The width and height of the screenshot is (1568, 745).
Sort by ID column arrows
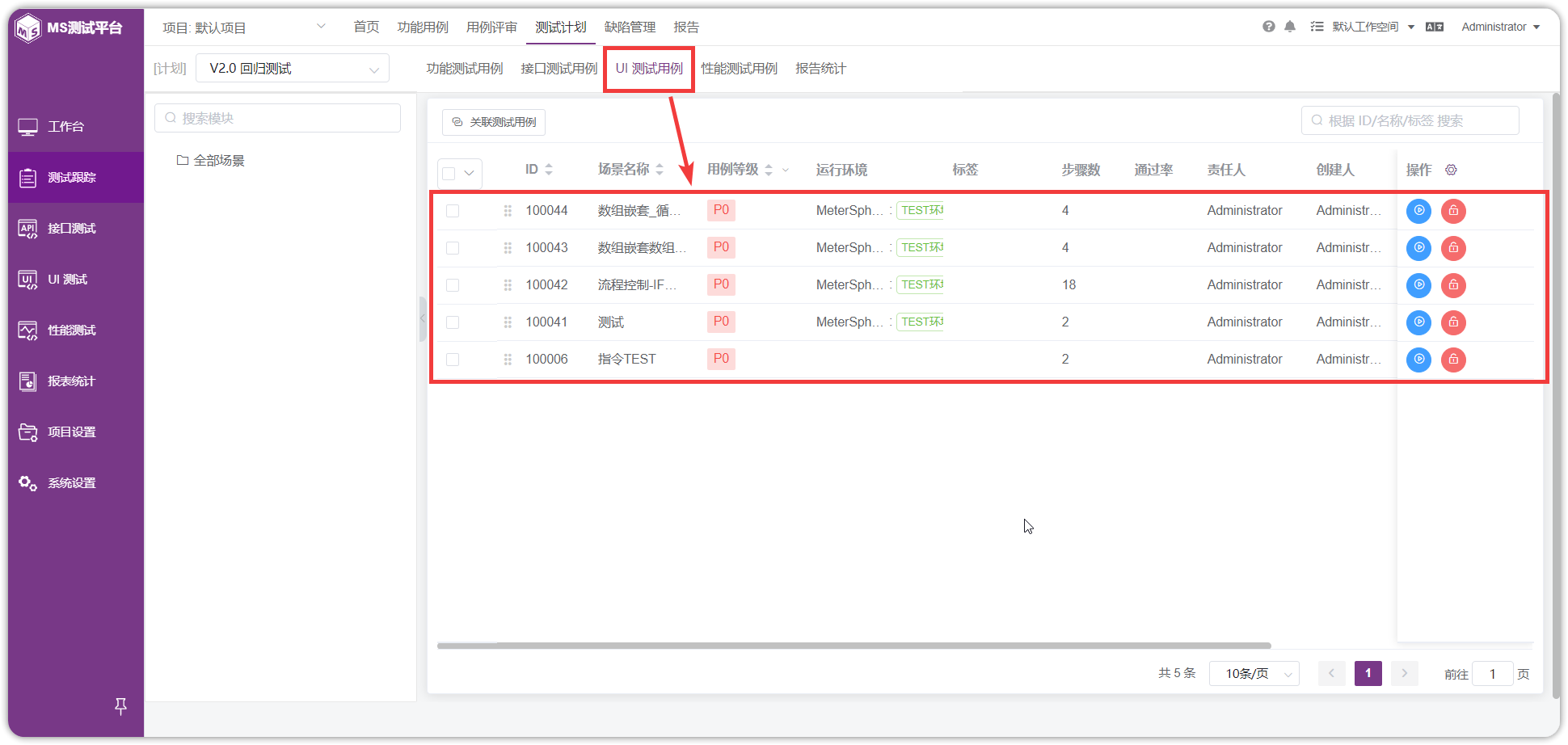(x=549, y=170)
